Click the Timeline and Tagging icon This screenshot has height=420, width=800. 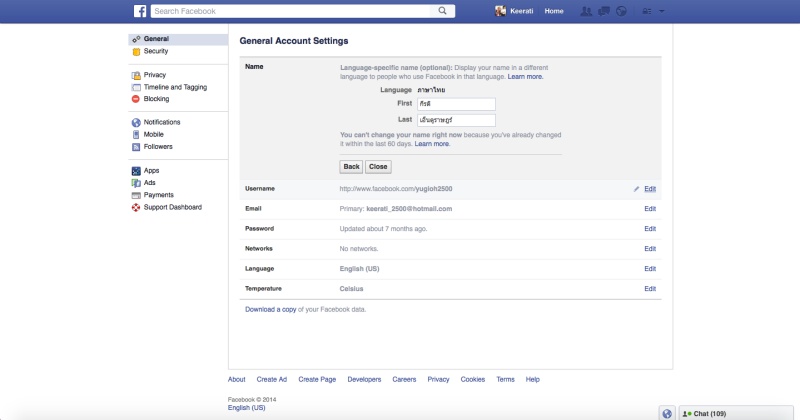136,87
